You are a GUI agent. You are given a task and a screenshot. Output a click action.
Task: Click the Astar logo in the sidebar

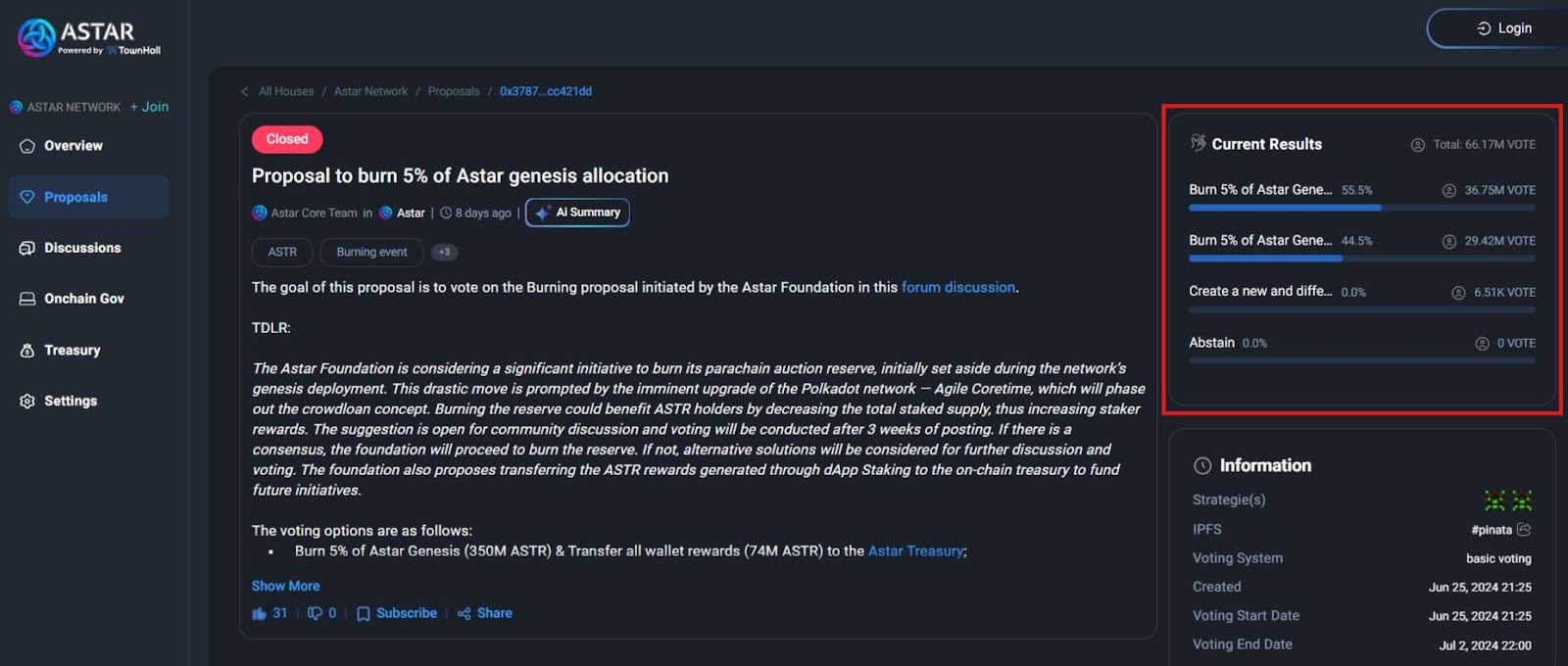(x=89, y=38)
